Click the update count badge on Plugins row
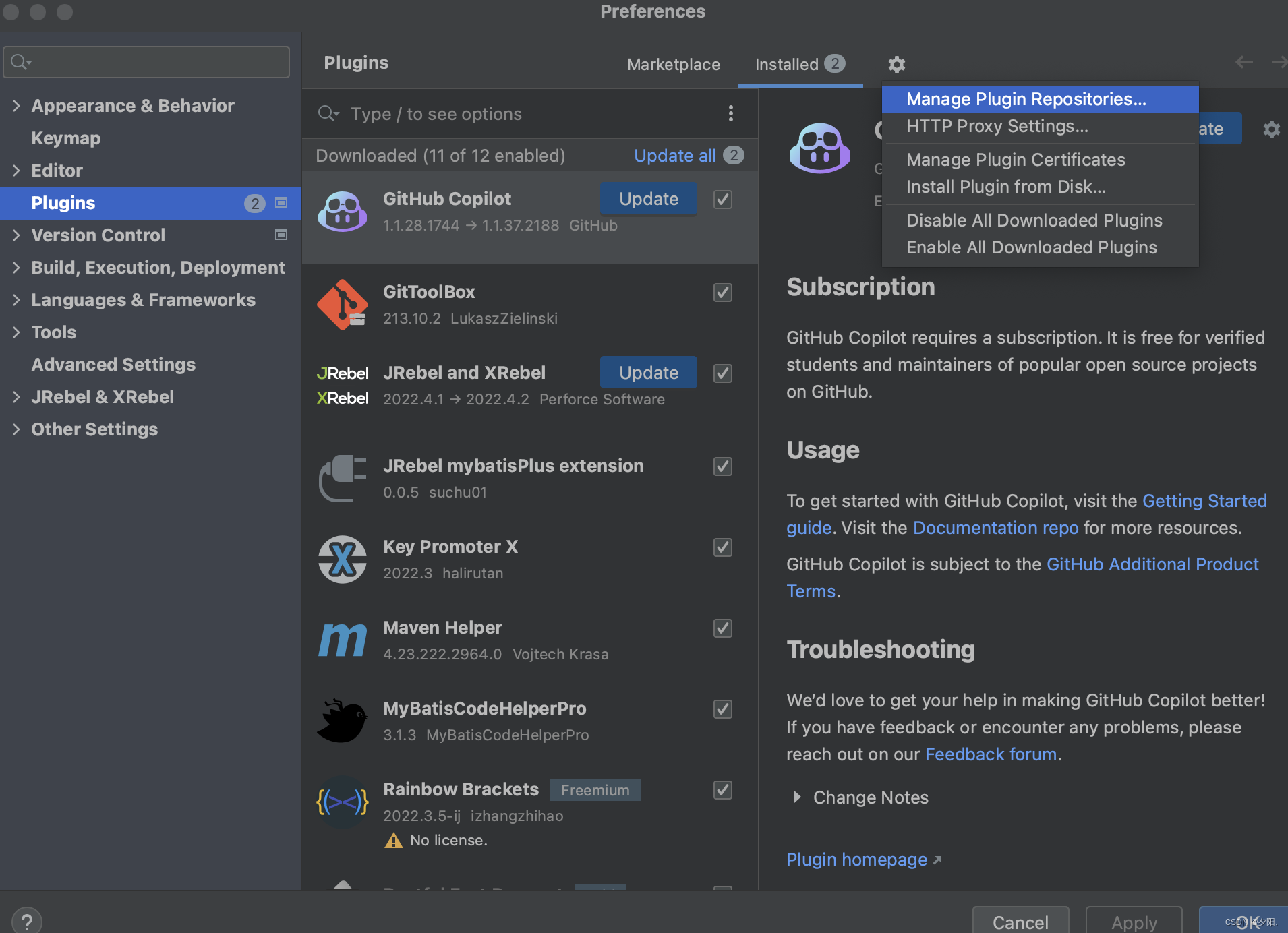The height and width of the screenshot is (933, 1288). tap(254, 203)
